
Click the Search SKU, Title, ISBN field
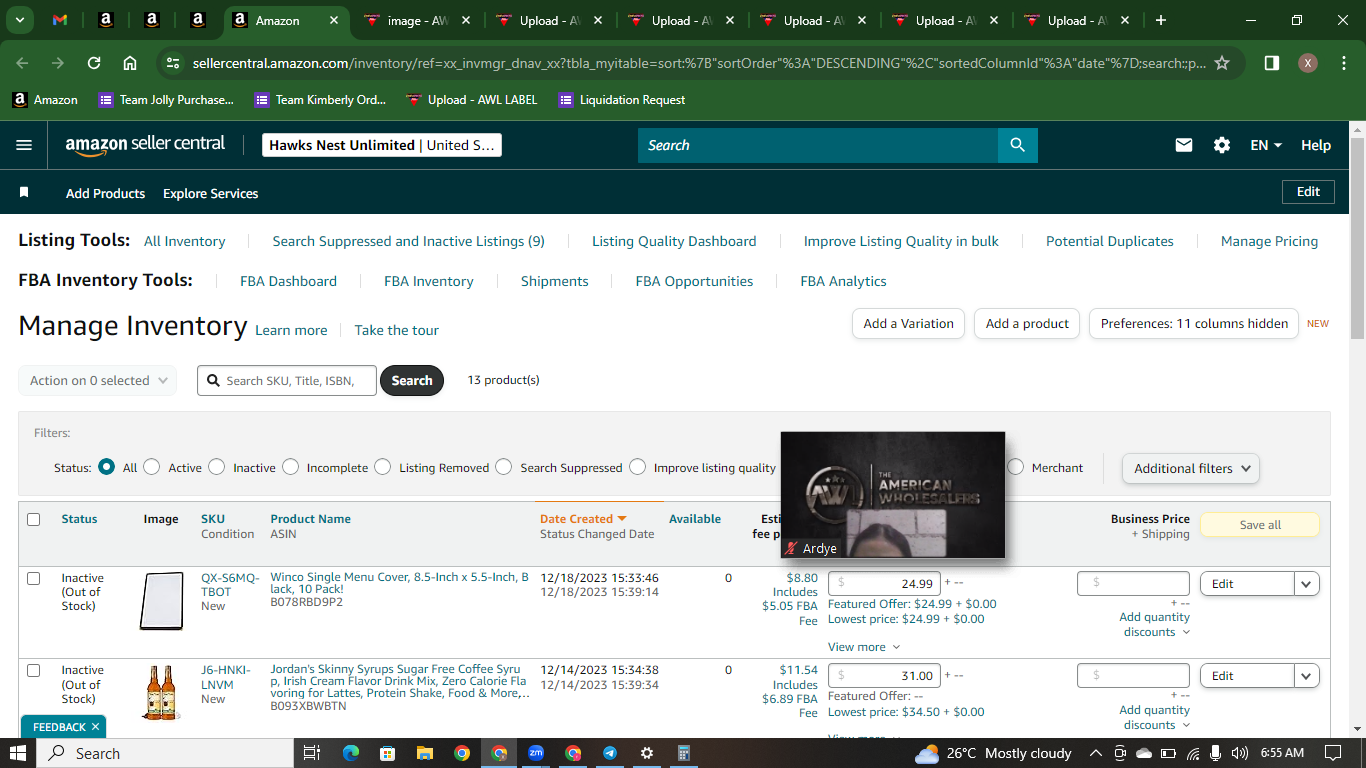pos(287,380)
